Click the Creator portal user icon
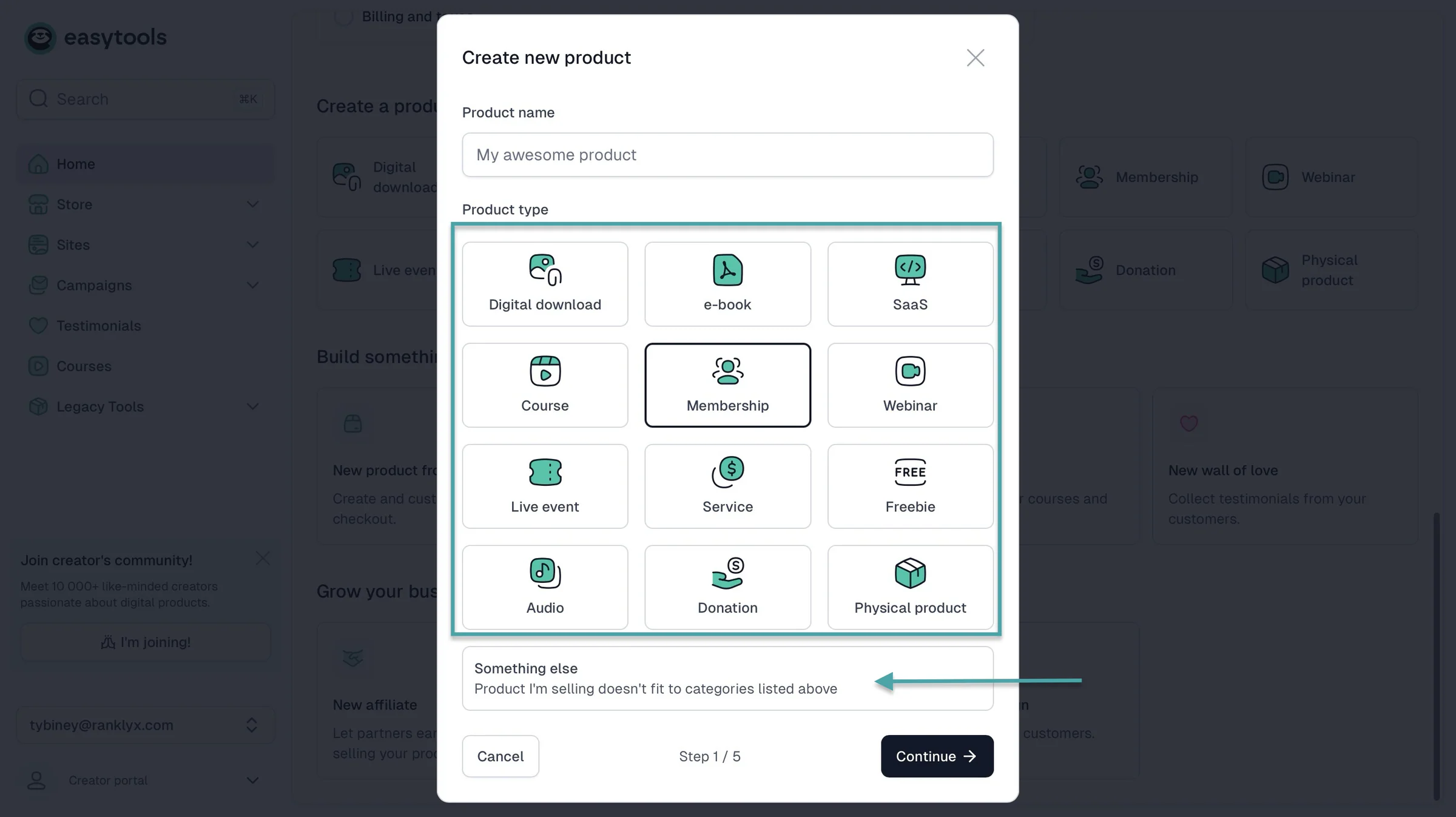1456x817 pixels. point(36,780)
